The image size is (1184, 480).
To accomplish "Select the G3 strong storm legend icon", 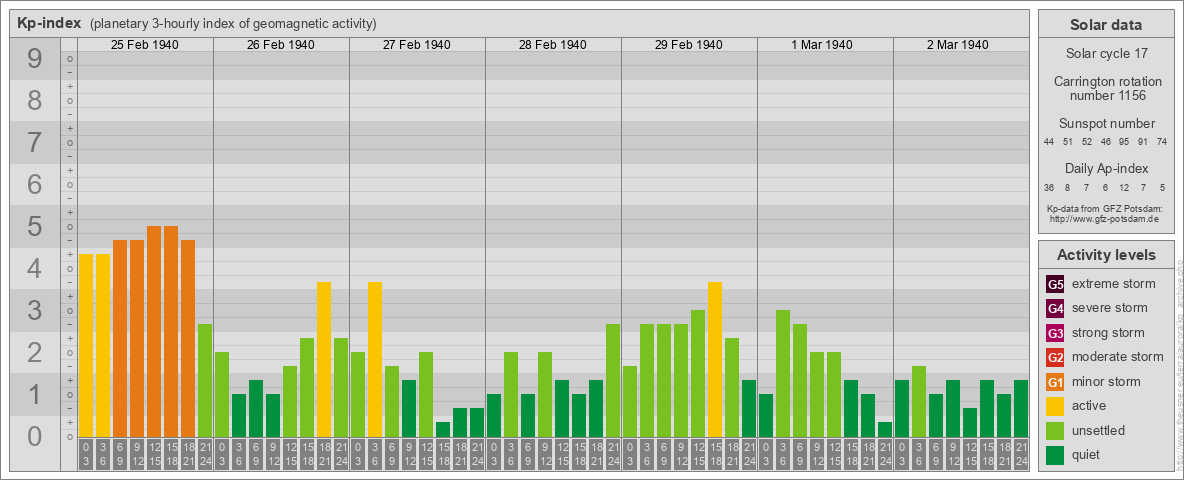I will (1055, 333).
